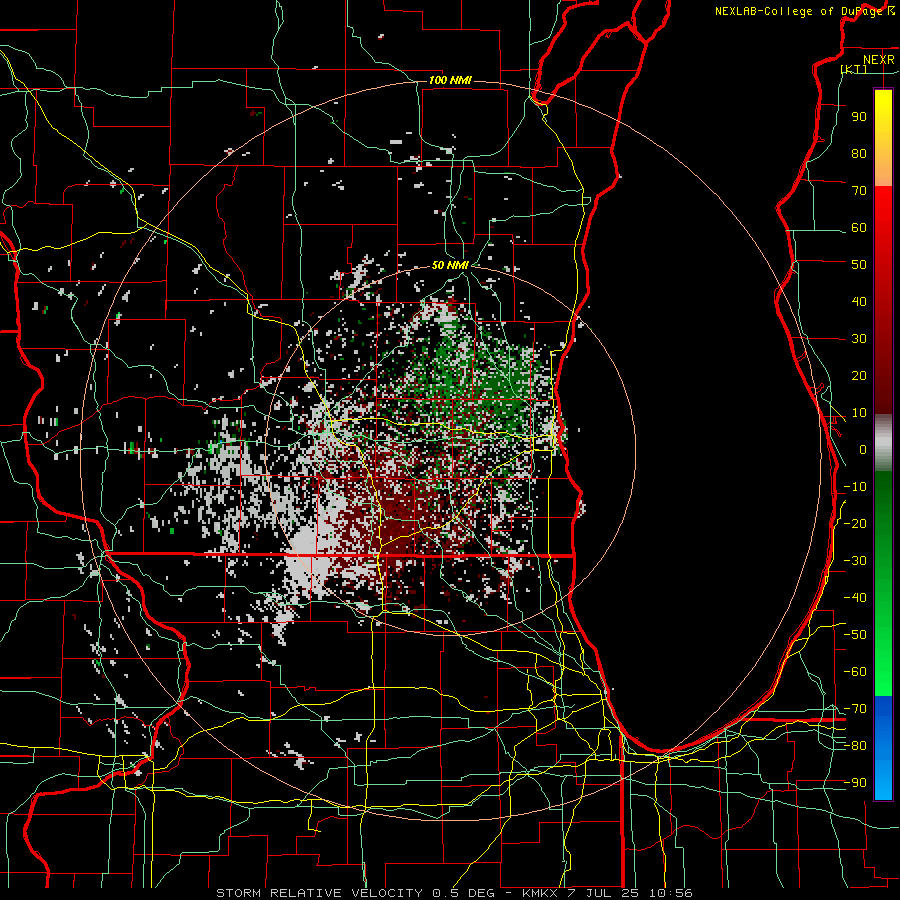Click the -10 value on velocity scale

click(855, 487)
